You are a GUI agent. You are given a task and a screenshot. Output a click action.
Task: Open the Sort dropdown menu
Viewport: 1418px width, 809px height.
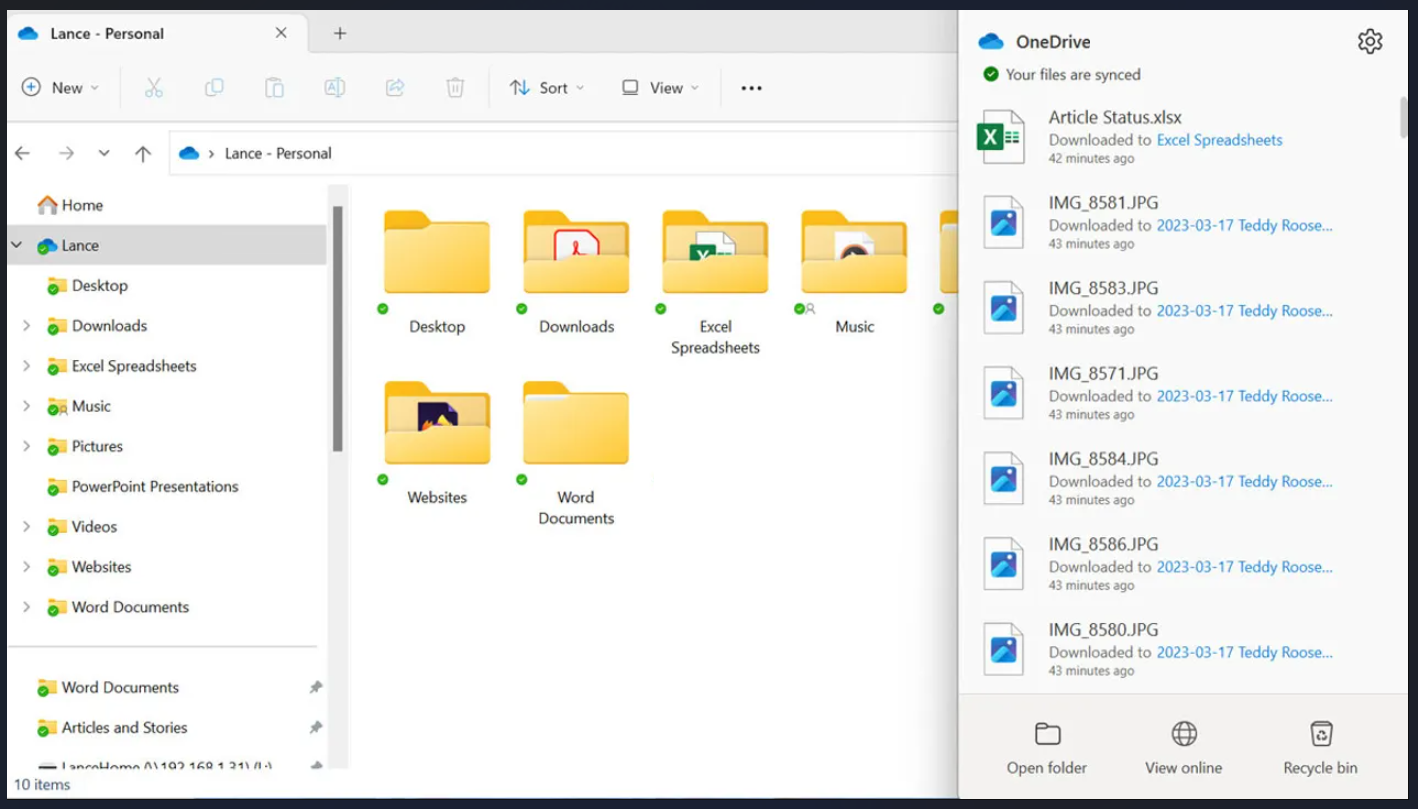546,88
